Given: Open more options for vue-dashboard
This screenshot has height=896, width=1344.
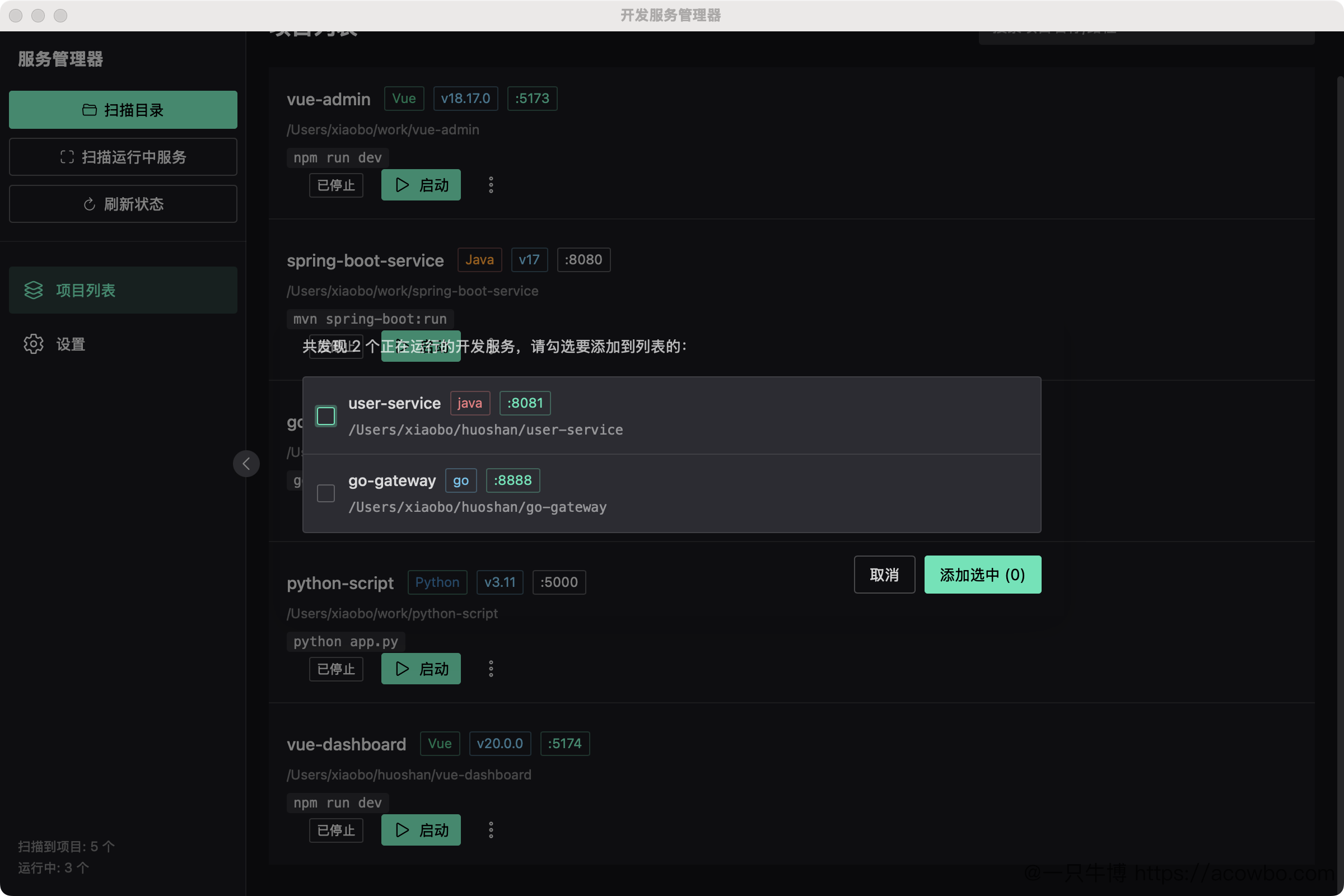Looking at the screenshot, I should (491, 830).
